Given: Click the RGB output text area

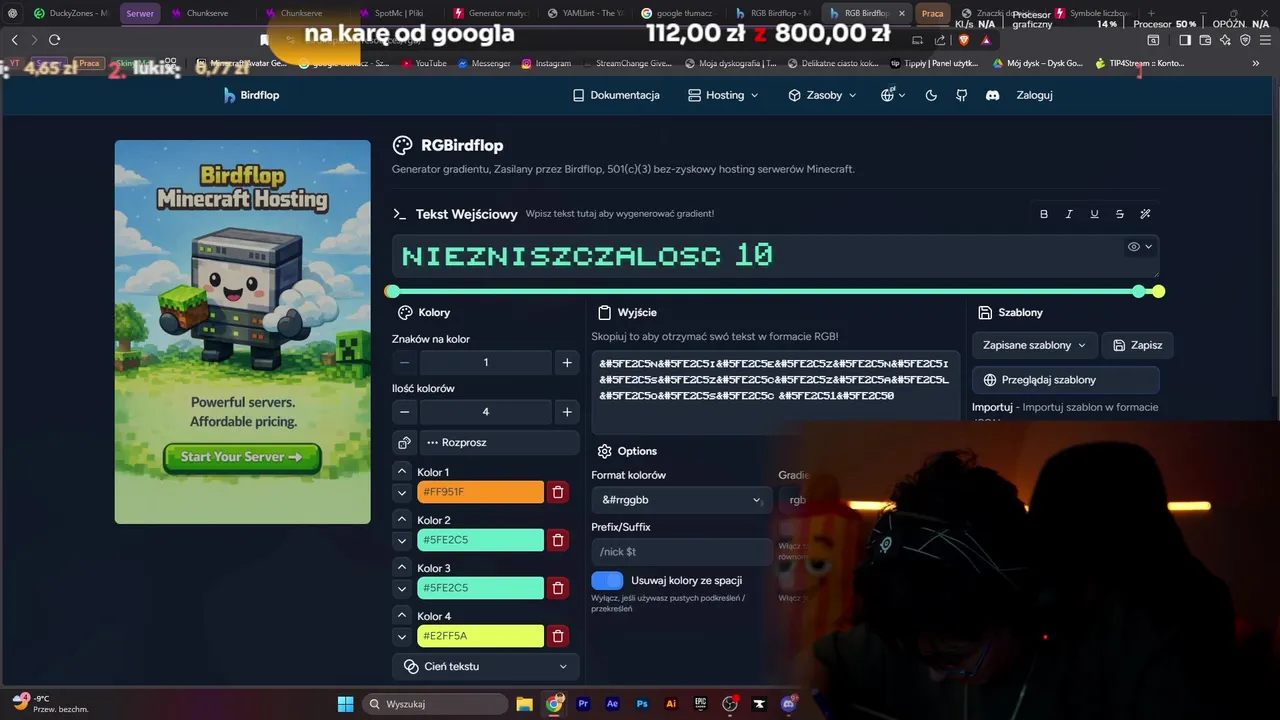Looking at the screenshot, I should point(775,392).
